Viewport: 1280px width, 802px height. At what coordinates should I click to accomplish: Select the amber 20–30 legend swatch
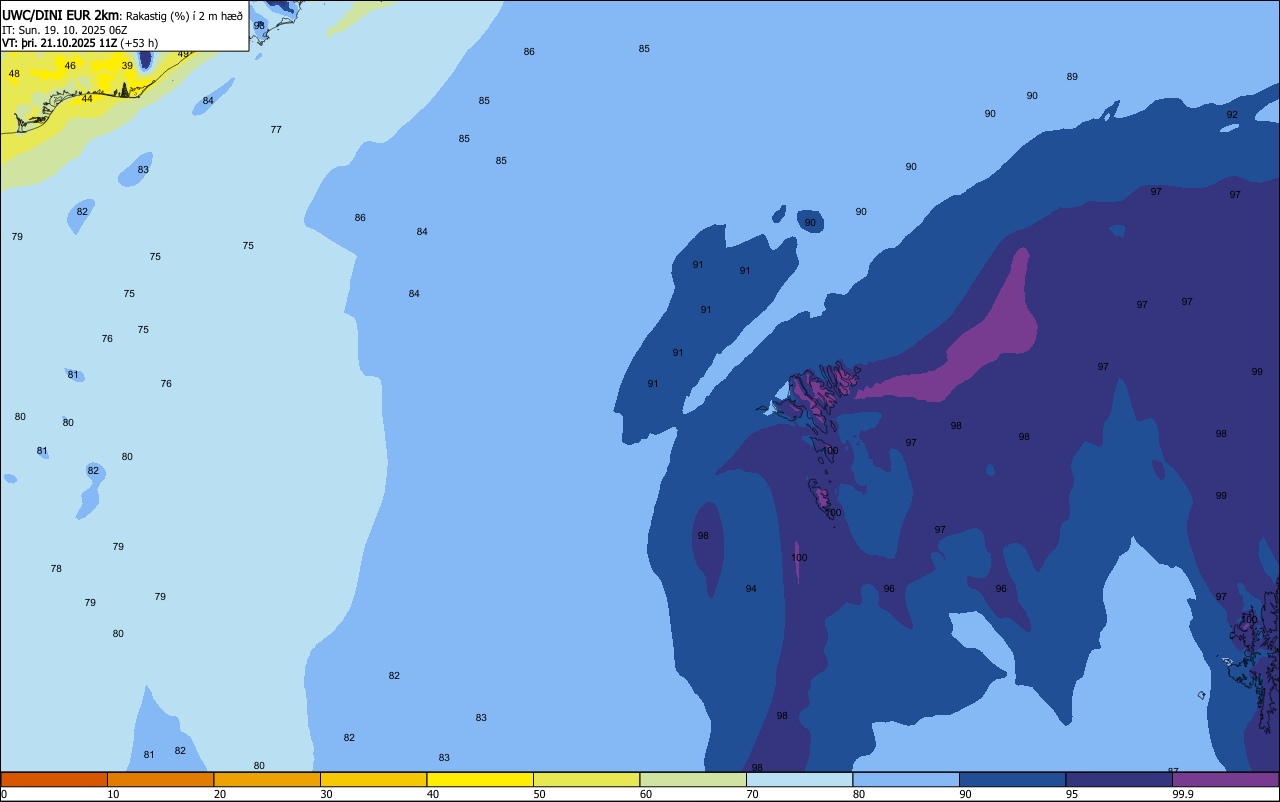point(267,779)
